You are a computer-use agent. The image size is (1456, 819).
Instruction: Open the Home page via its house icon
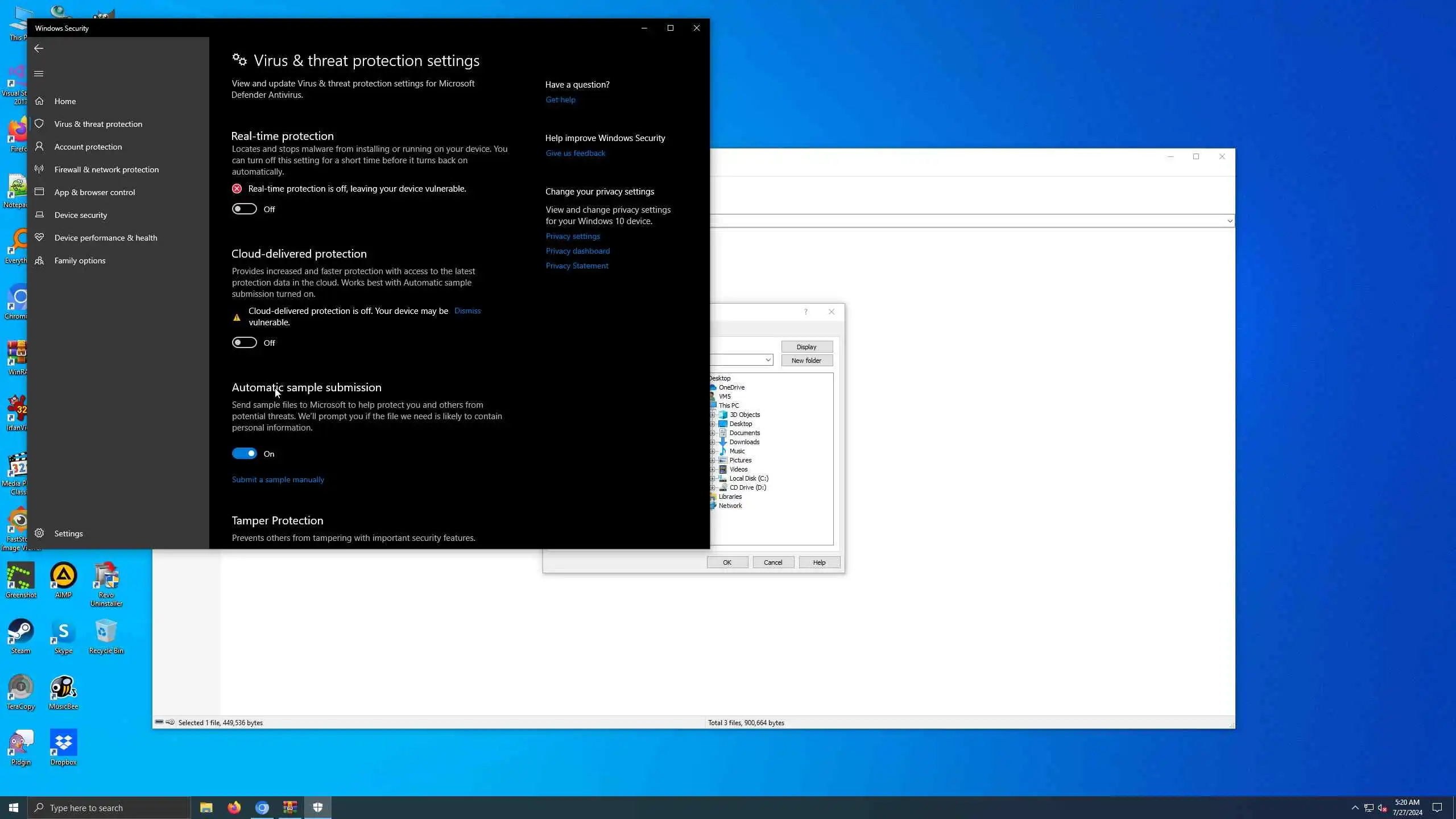coord(39,101)
